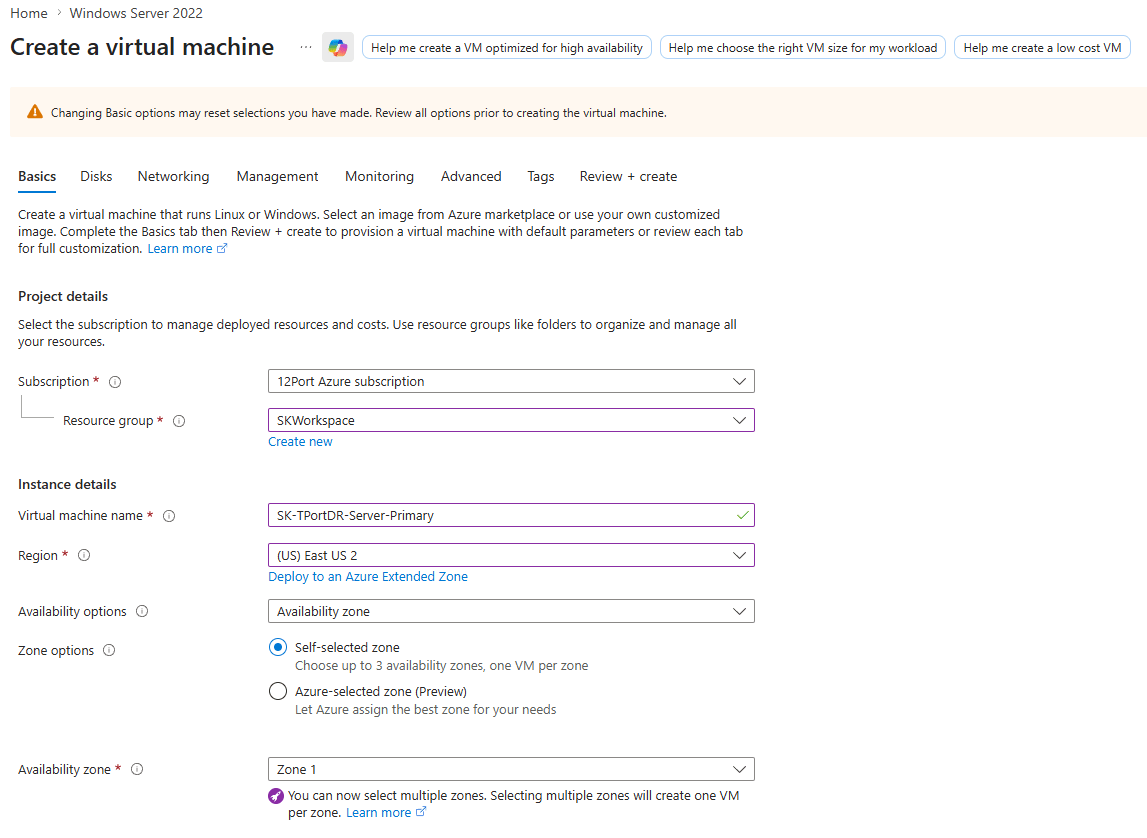
Task: Go to Home in breadcrumb
Action: point(29,13)
